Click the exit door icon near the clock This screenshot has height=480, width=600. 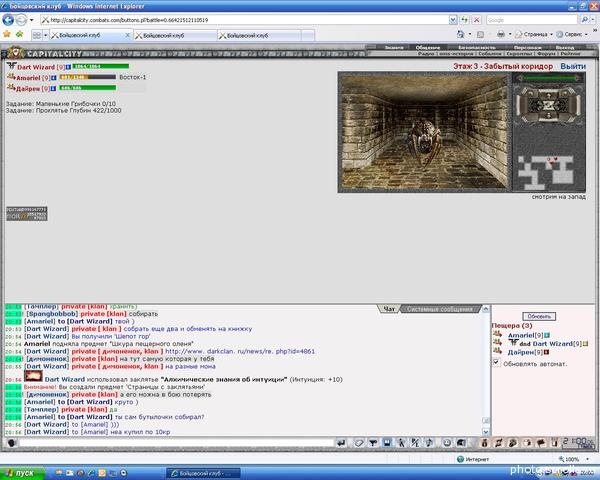[x=555, y=443]
